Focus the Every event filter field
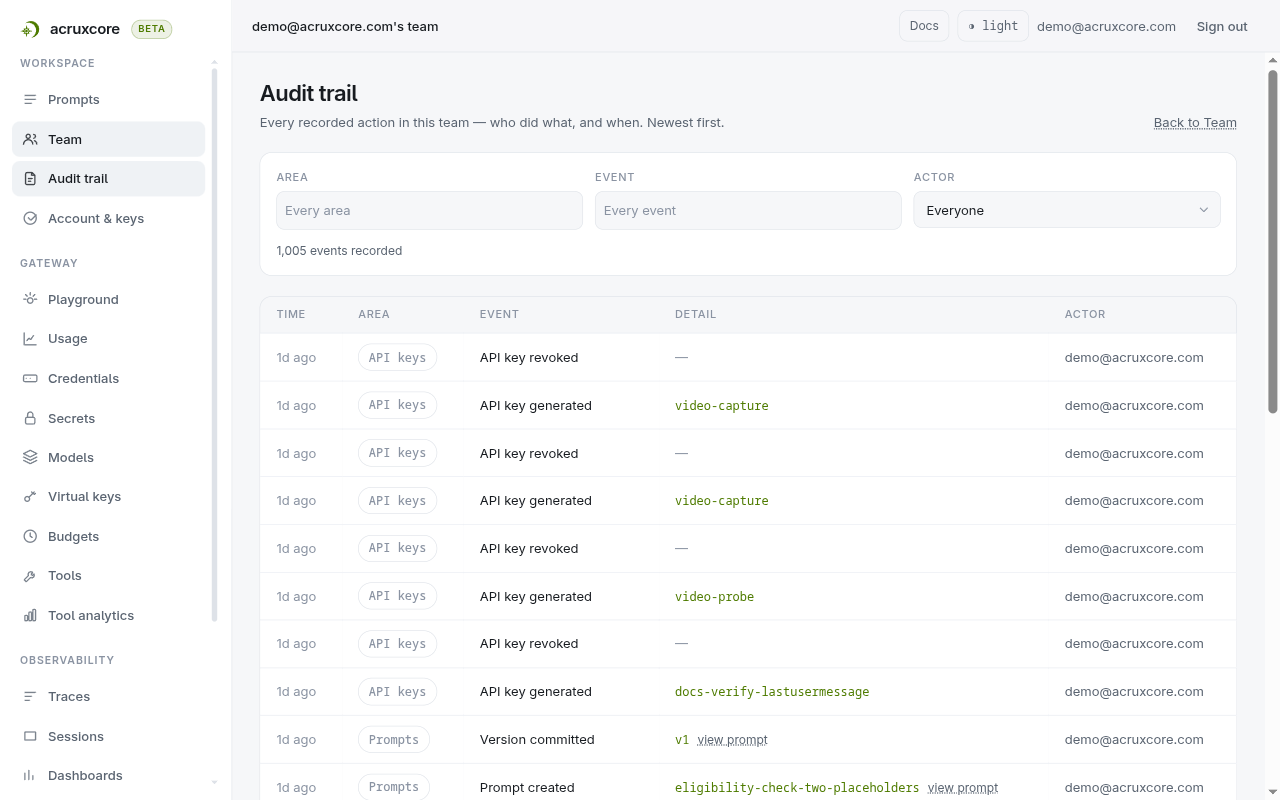Viewport: 1280px width, 800px height. tap(748, 210)
